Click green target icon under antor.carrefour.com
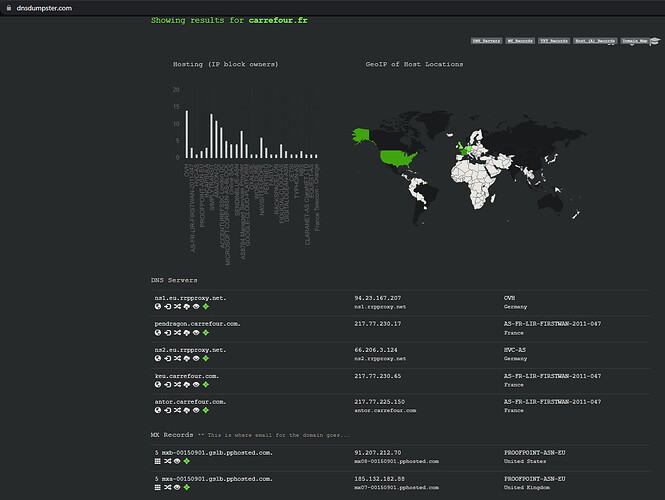The width and height of the screenshot is (665, 500). pos(206,410)
